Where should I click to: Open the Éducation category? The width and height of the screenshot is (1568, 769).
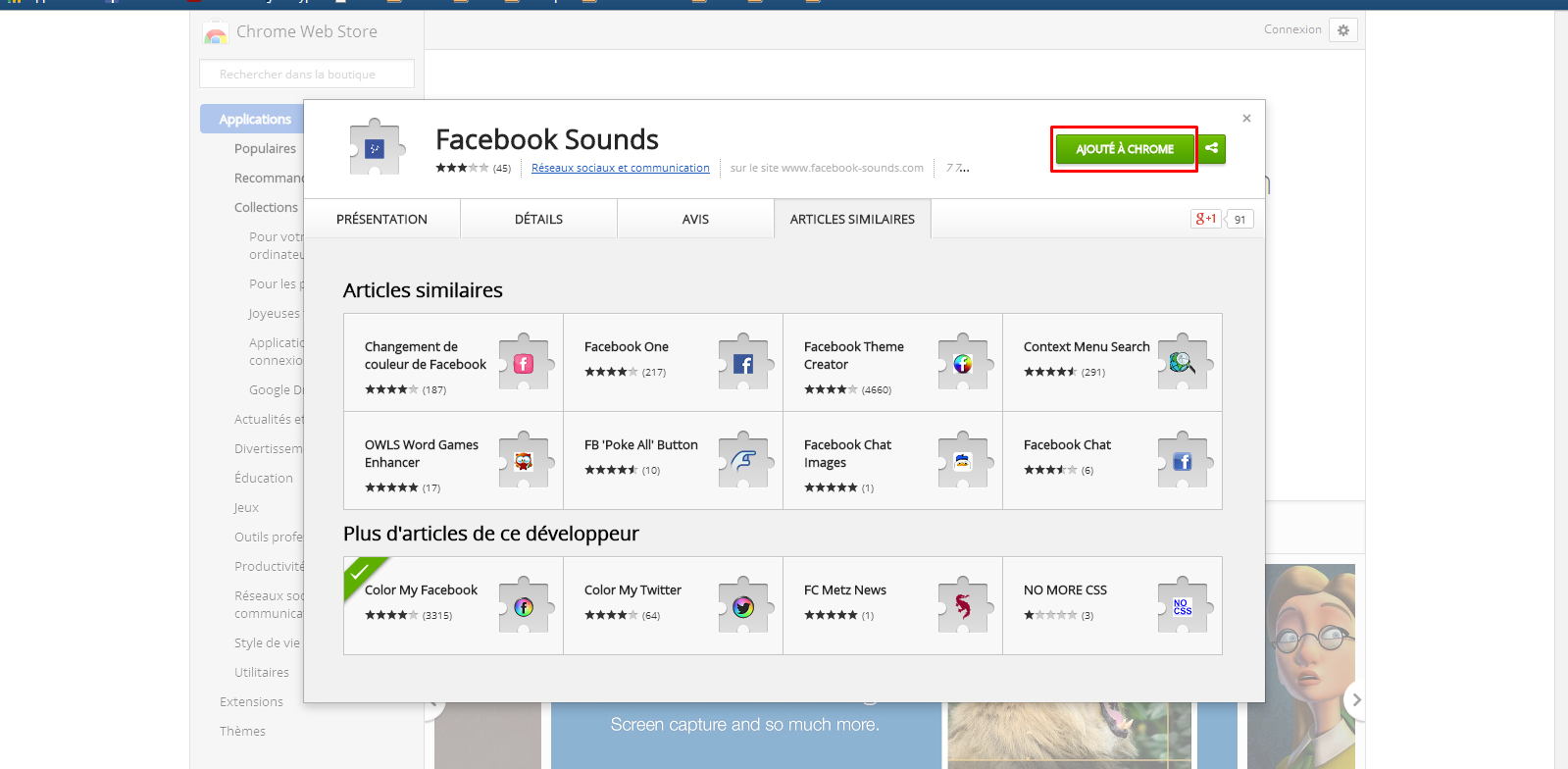[263, 478]
